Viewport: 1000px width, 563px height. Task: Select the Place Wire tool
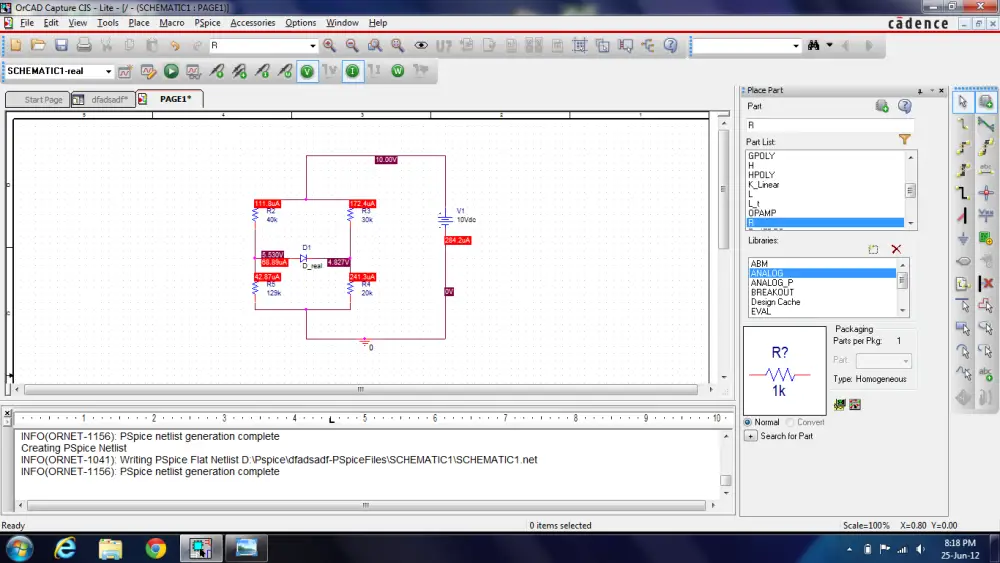963,124
